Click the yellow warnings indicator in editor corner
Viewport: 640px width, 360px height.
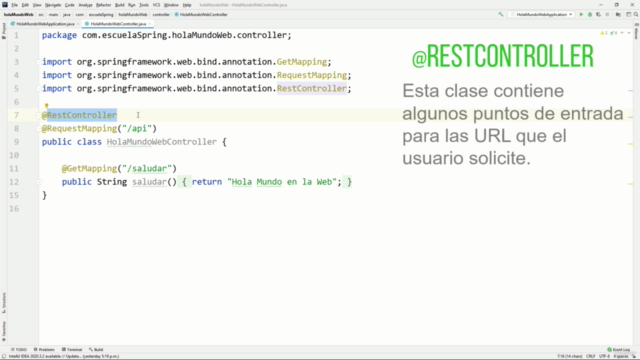click(604, 33)
